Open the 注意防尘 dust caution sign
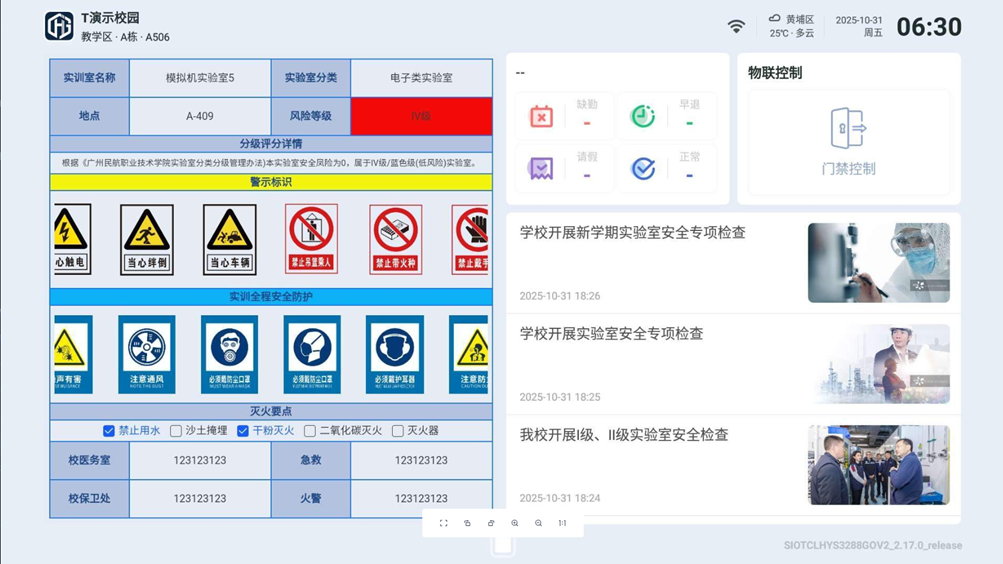This screenshot has width=1003, height=564. coord(468,354)
